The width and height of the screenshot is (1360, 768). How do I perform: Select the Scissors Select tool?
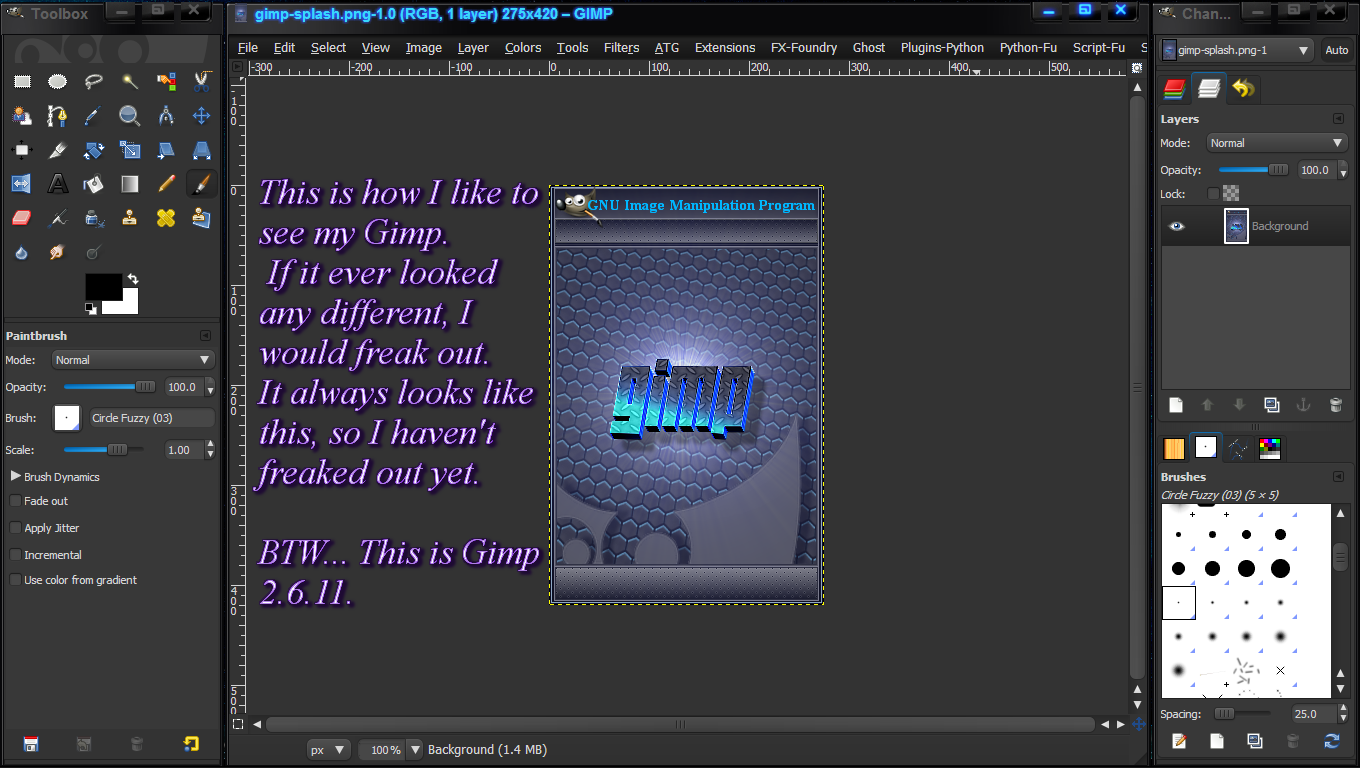[x=202, y=81]
